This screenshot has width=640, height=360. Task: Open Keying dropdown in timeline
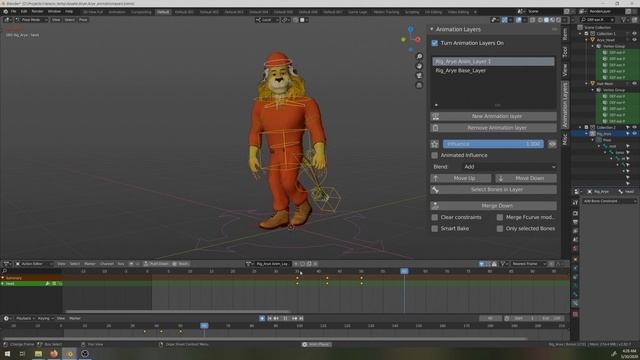click(45, 318)
